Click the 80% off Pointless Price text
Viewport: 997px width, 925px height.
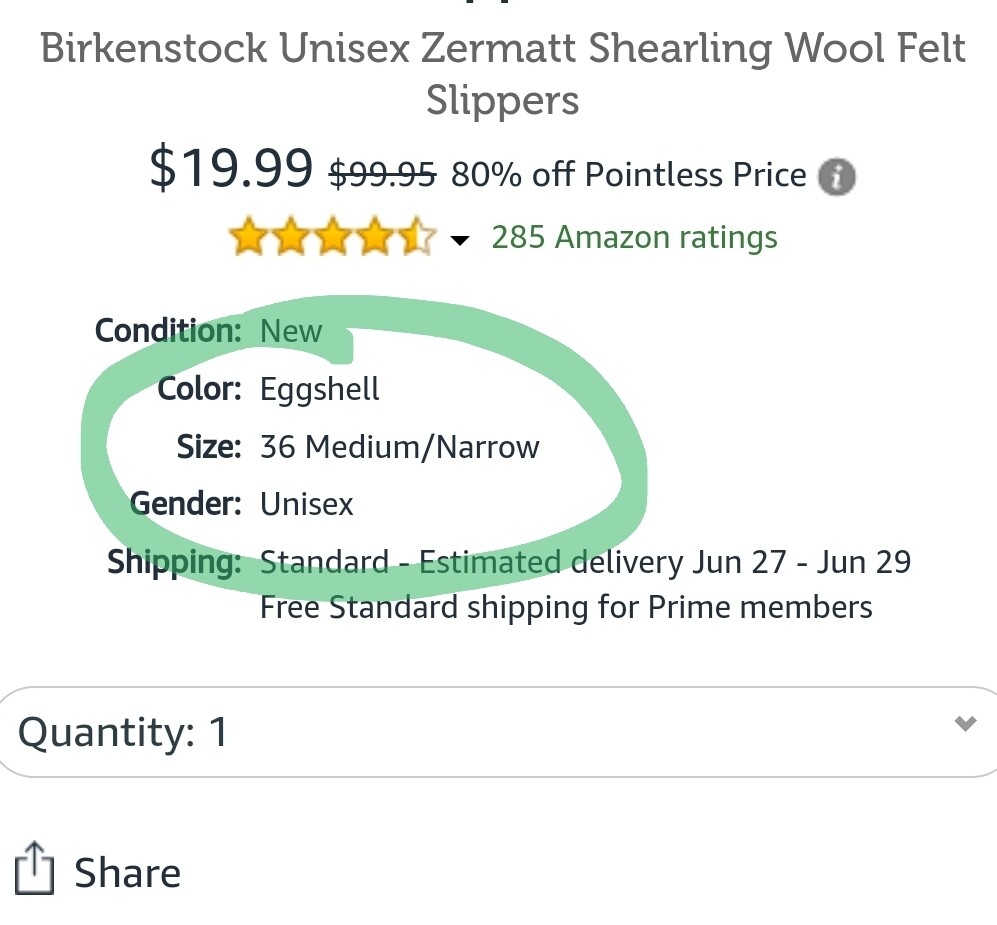pos(628,175)
